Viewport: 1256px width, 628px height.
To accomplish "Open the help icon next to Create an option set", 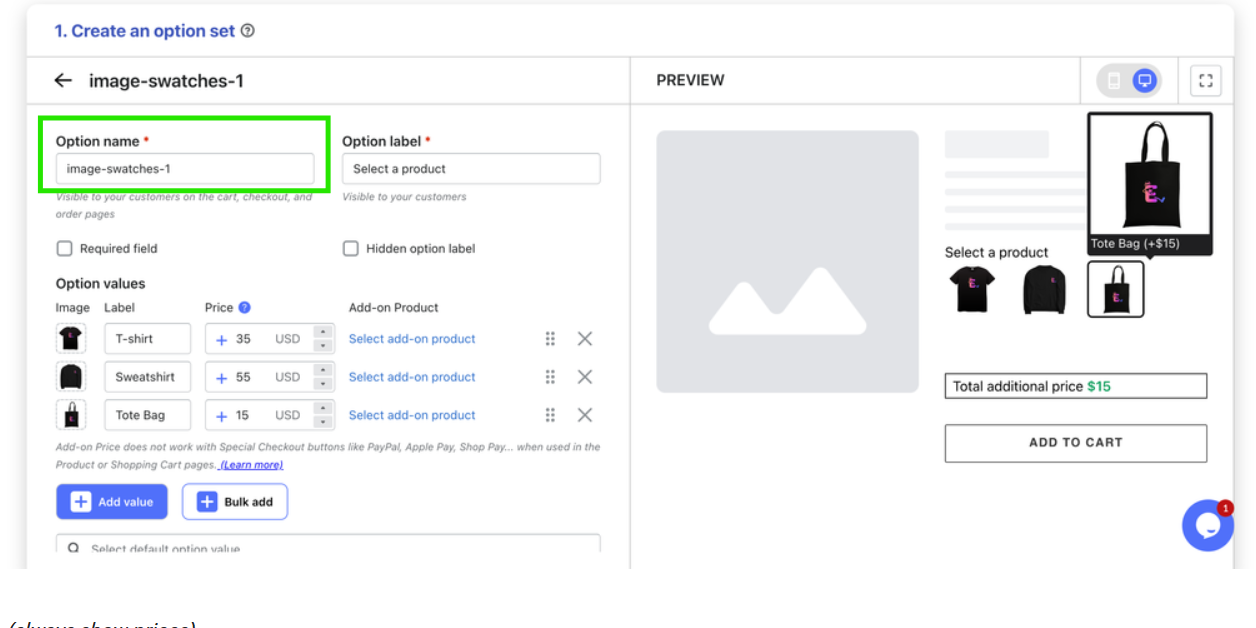I will point(248,31).
